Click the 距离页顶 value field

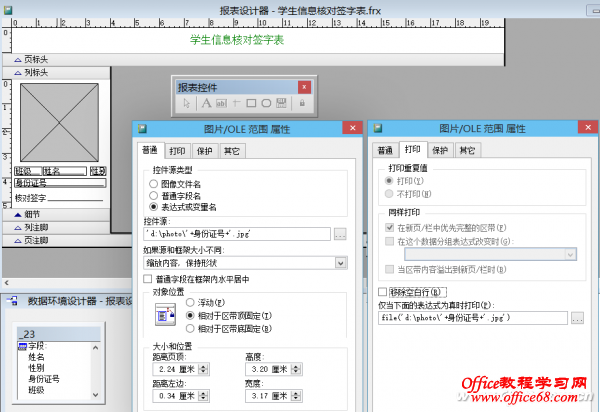point(176,369)
